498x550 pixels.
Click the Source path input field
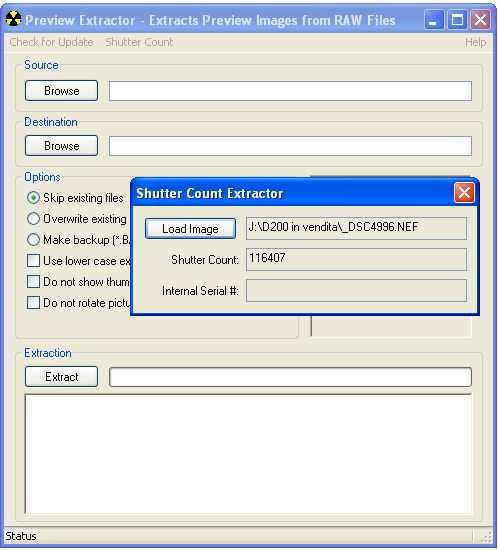click(290, 91)
